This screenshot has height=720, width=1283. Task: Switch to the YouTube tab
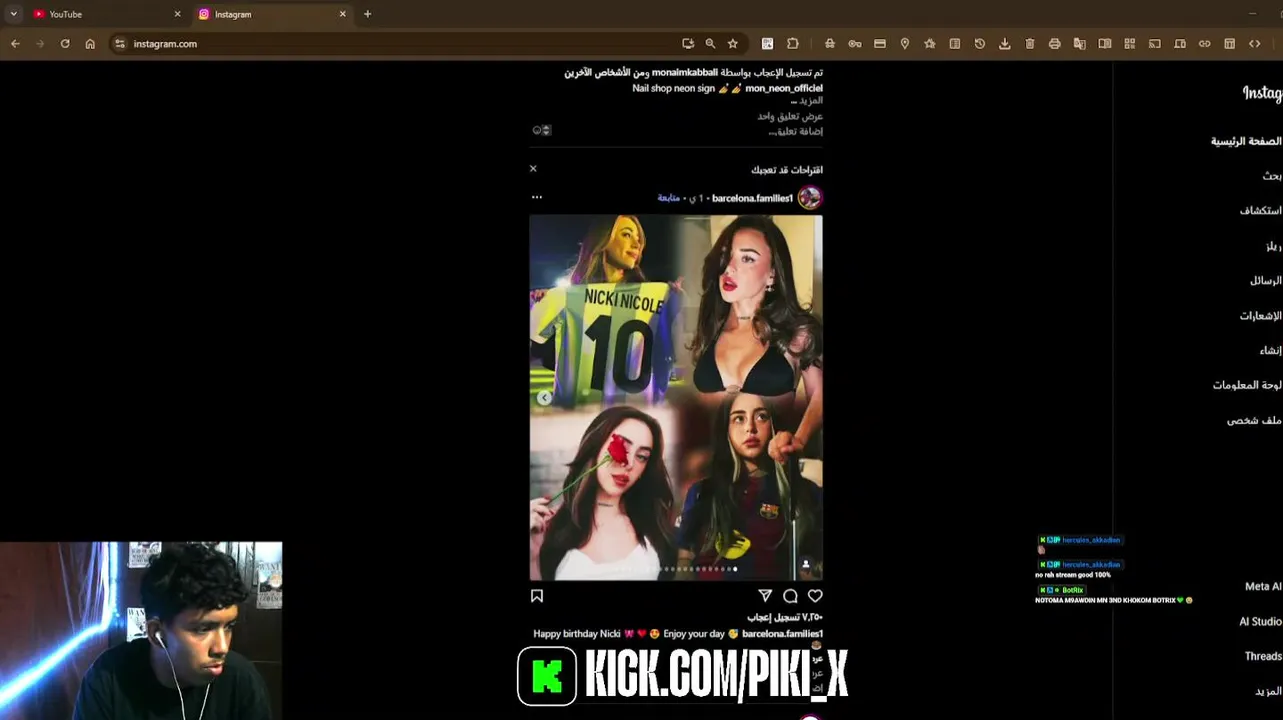[x=105, y=14]
